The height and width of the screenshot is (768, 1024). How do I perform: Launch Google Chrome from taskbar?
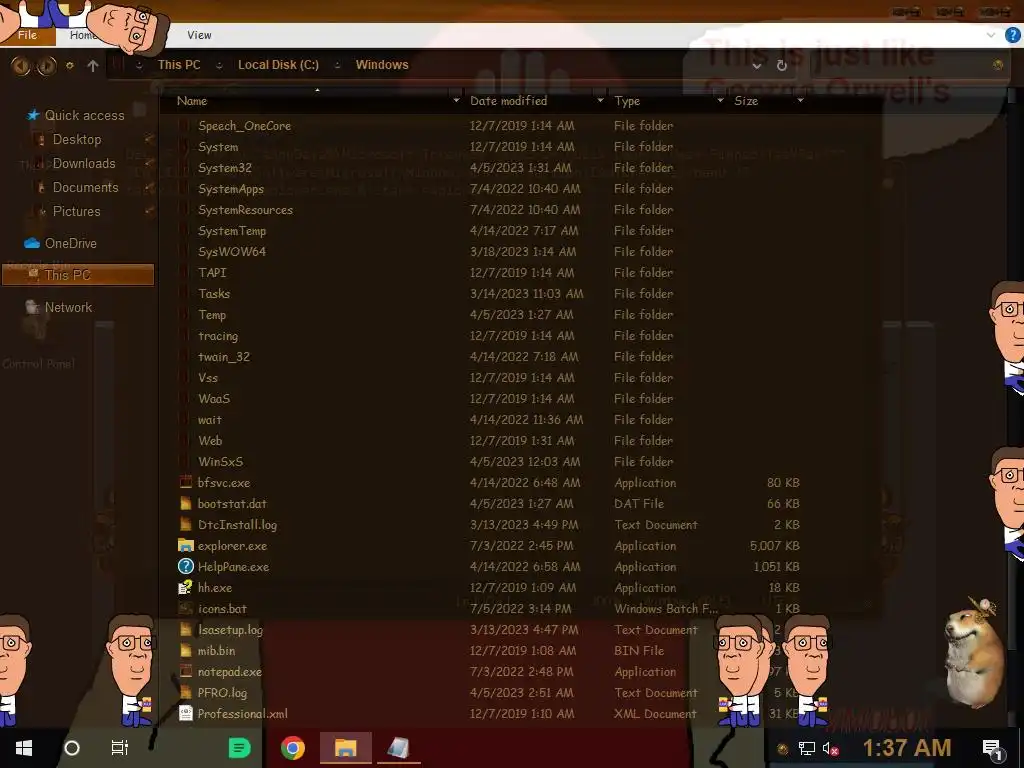coord(293,748)
